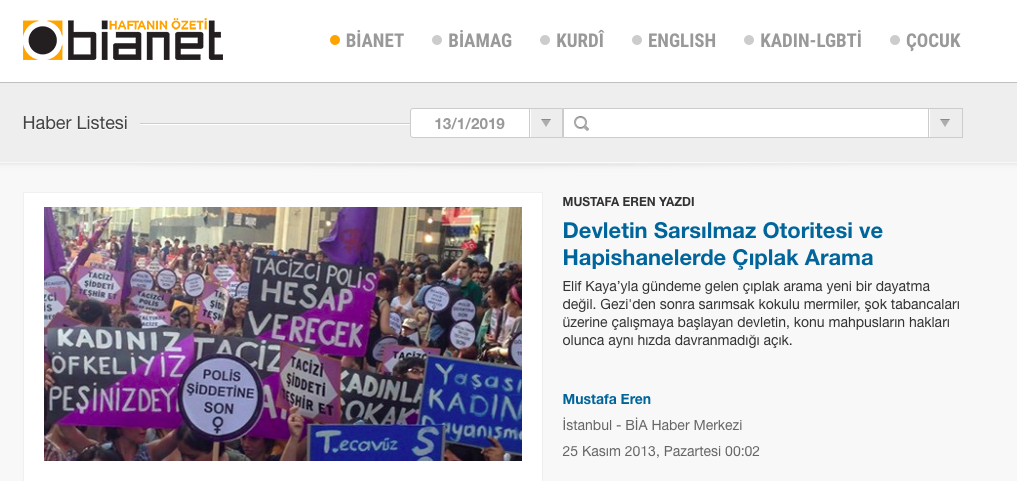Screen dimensions: 1017x481
Task: Expand the search options dropdown arrow
Action: (x=946, y=123)
